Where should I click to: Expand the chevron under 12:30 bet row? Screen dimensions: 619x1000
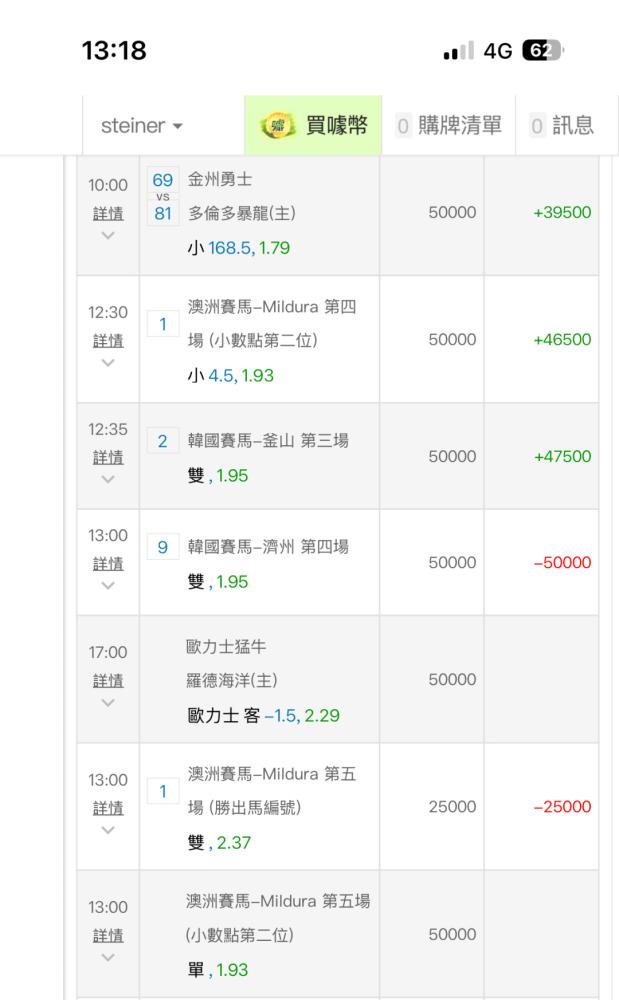(108, 363)
